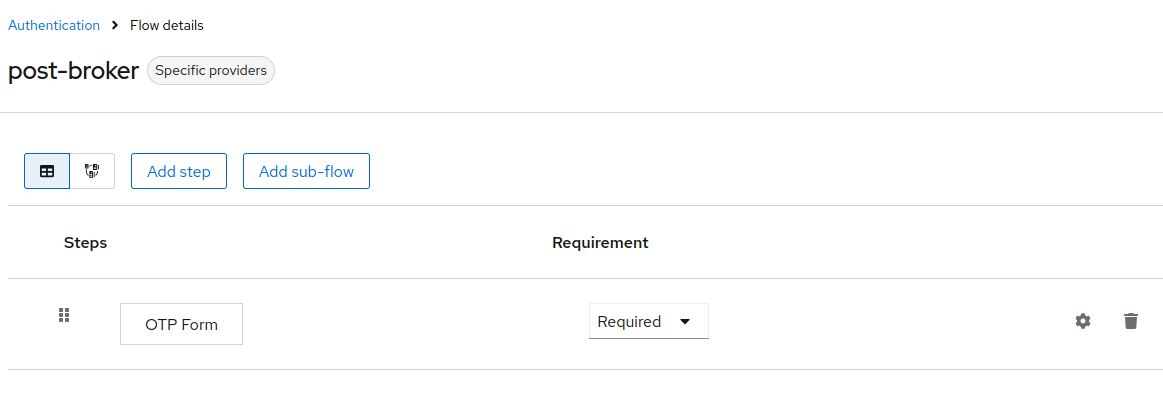Click blank area below the steps table

point(580,392)
